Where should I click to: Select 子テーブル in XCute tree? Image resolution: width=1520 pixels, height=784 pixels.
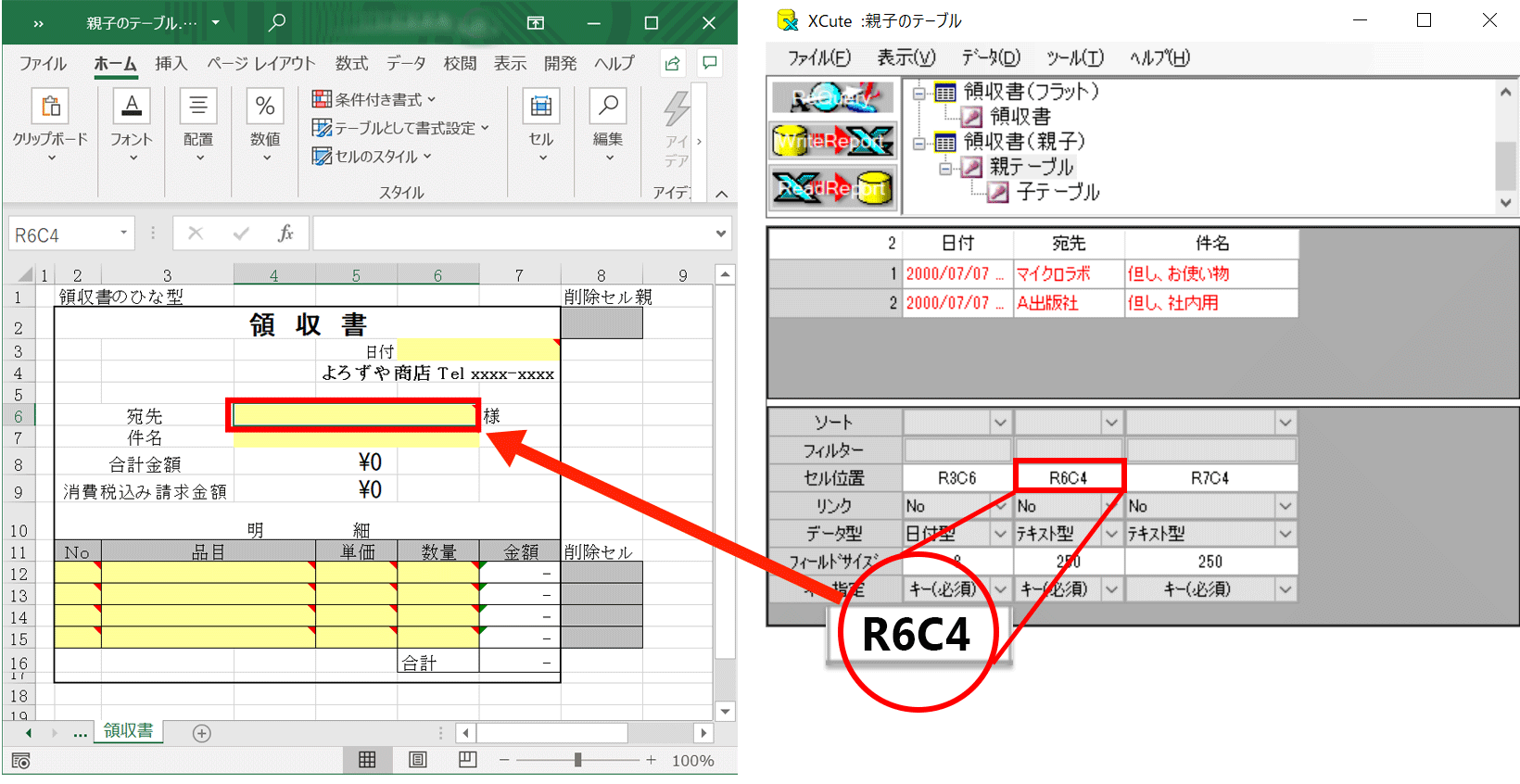coord(1058,192)
